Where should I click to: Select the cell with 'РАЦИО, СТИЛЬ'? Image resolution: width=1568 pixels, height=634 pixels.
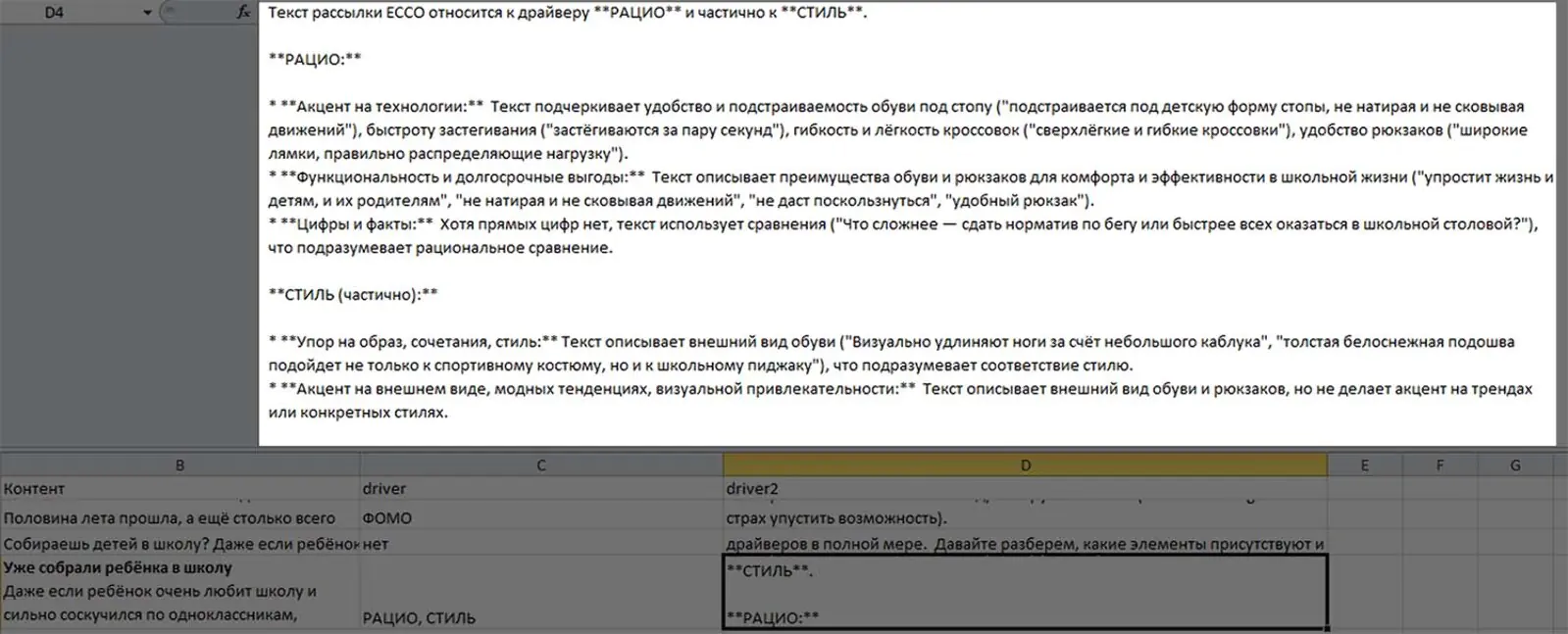coord(540,617)
